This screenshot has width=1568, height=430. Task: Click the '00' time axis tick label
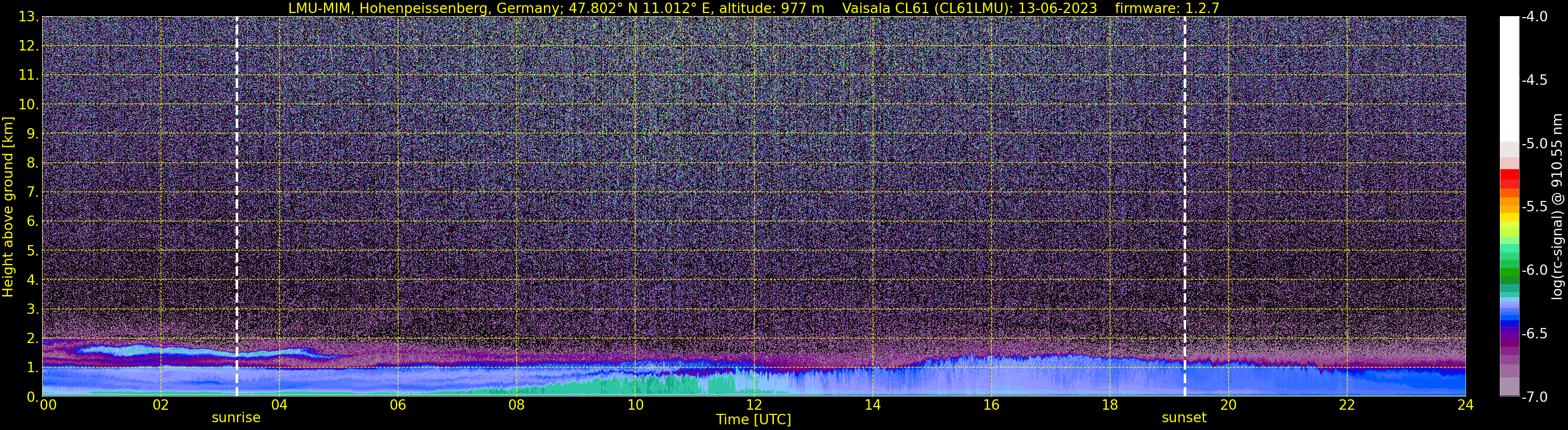(47, 404)
